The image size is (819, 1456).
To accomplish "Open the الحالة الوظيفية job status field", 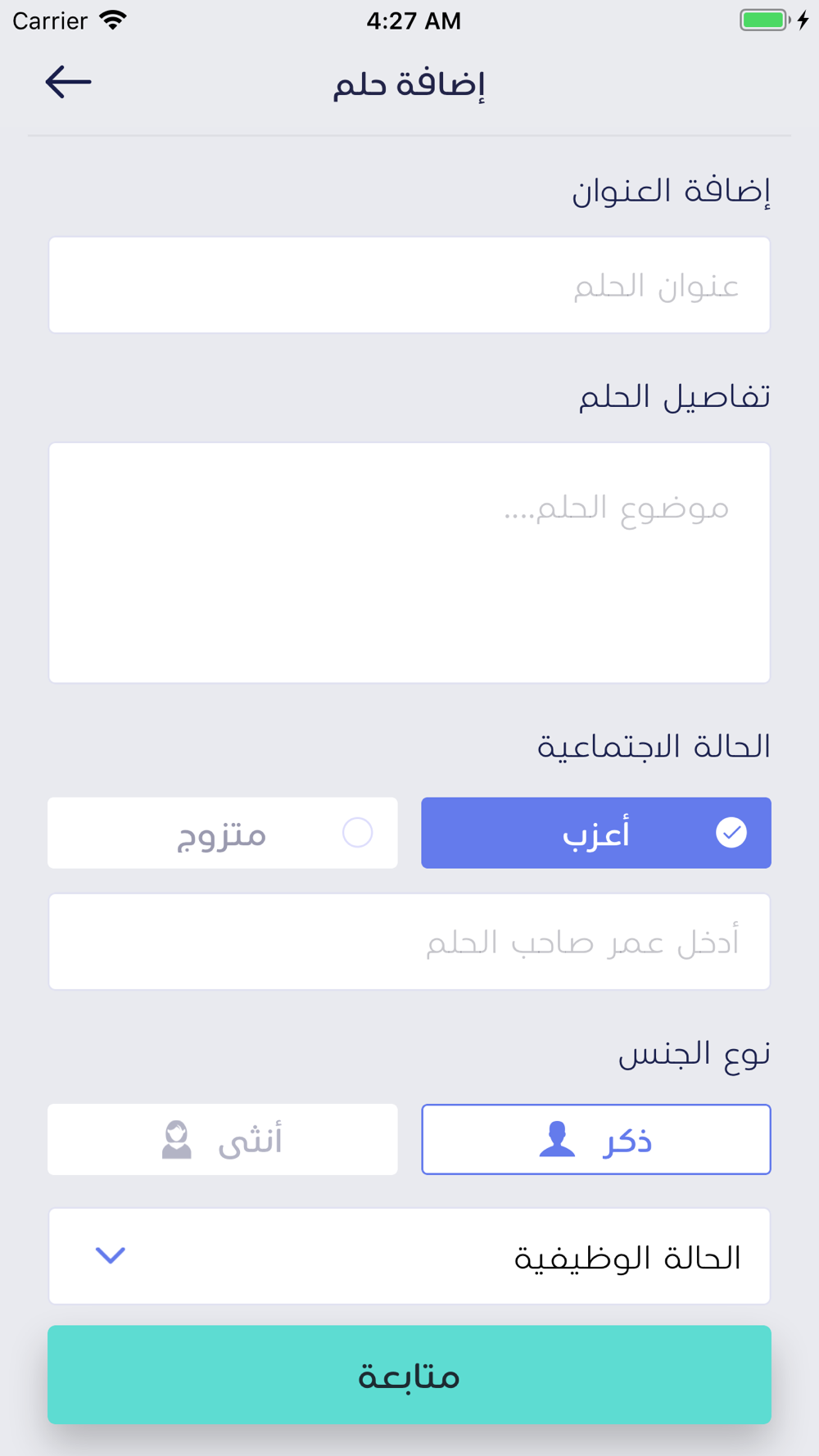I will click(409, 1255).
